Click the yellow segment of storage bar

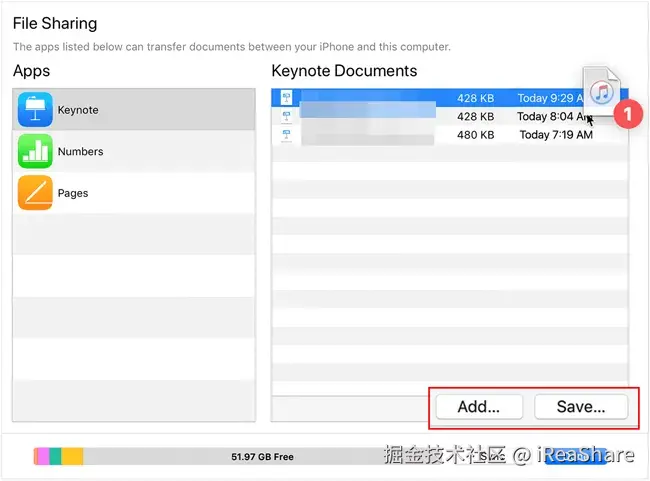[x=73, y=456]
